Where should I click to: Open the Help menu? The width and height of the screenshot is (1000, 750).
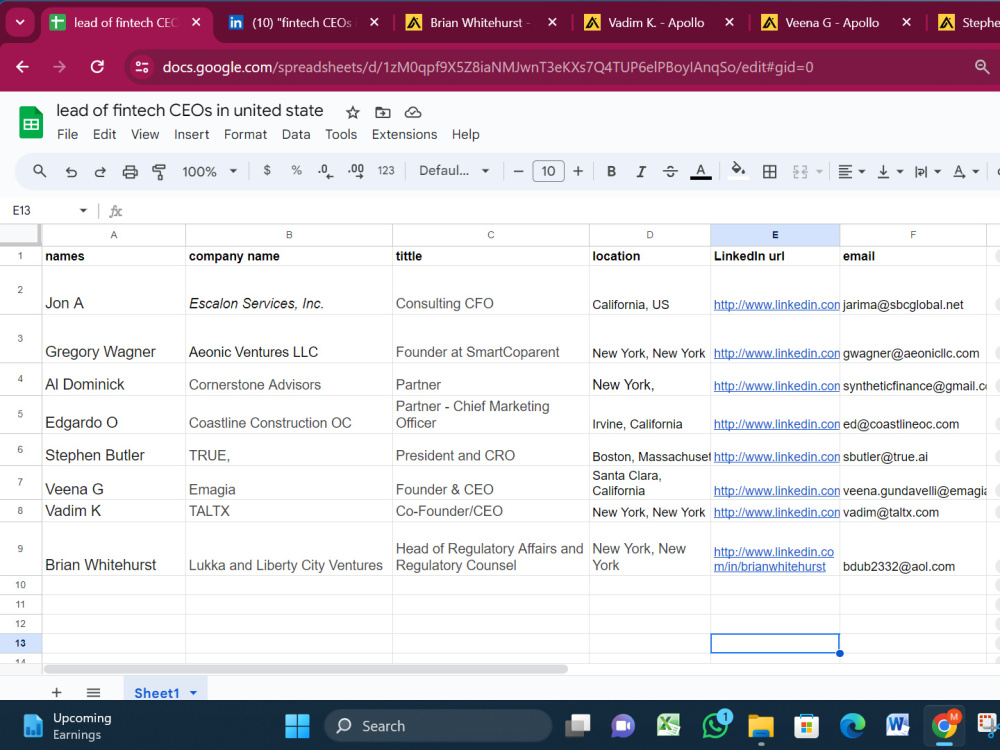[x=466, y=135]
